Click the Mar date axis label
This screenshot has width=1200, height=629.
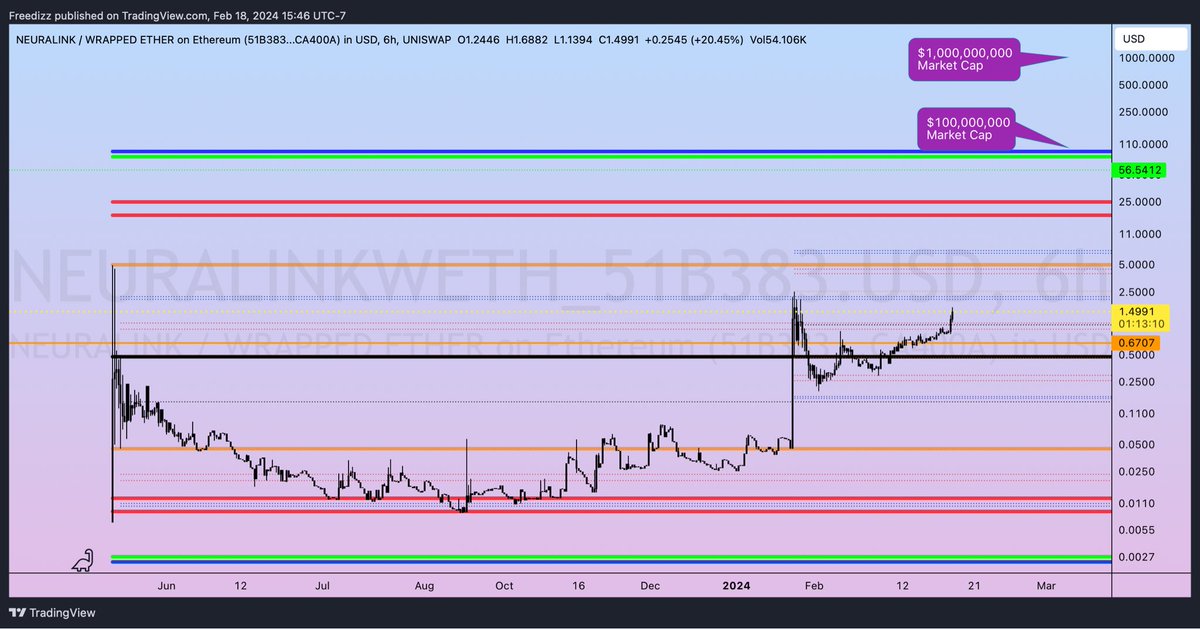1045,585
